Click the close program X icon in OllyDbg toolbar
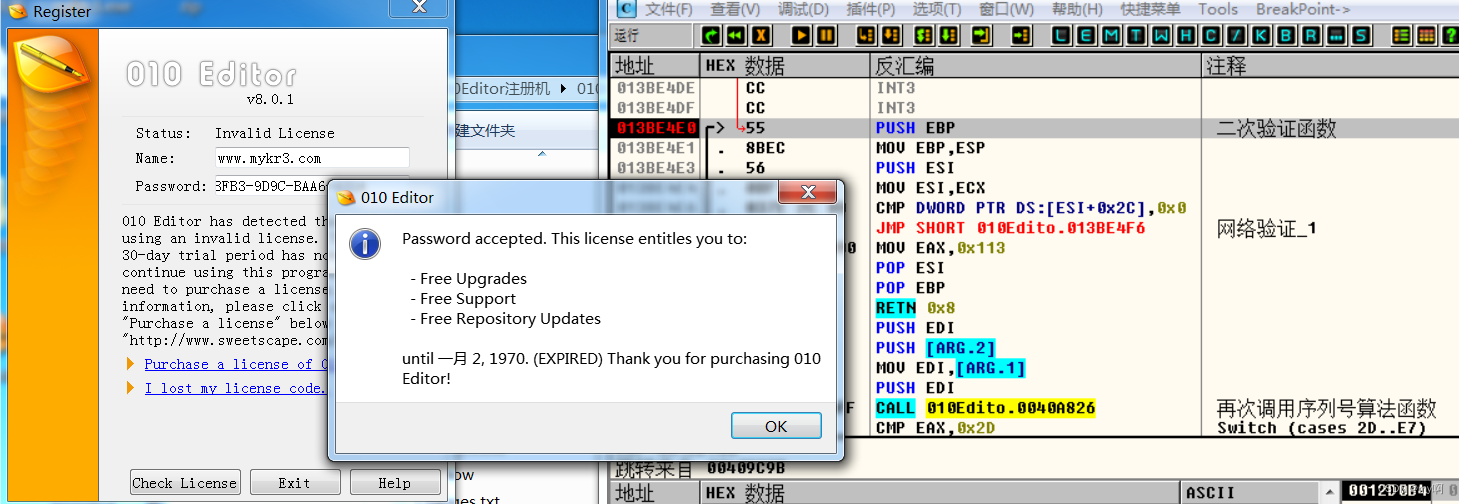This screenshot has width=1459, height=504. 762,36
